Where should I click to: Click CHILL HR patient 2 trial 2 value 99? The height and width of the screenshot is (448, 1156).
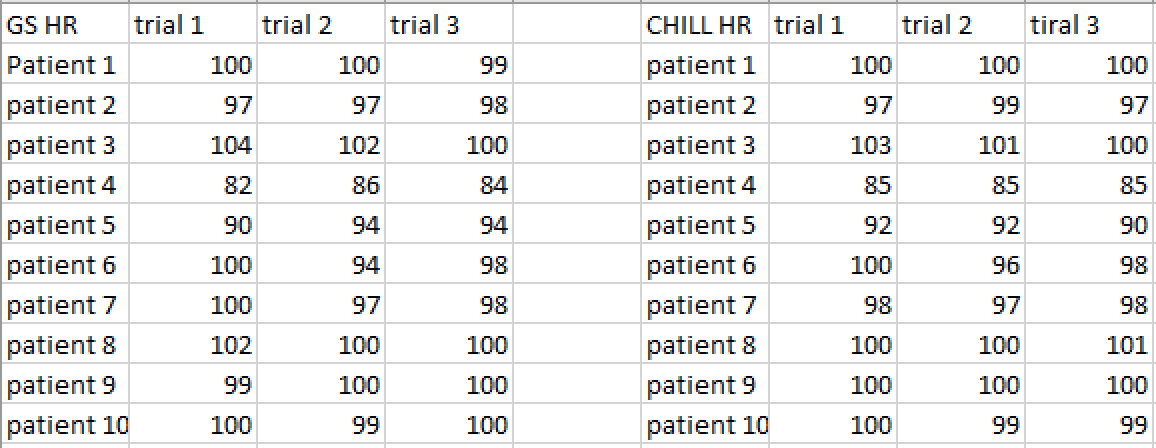[x=961, y=105]
